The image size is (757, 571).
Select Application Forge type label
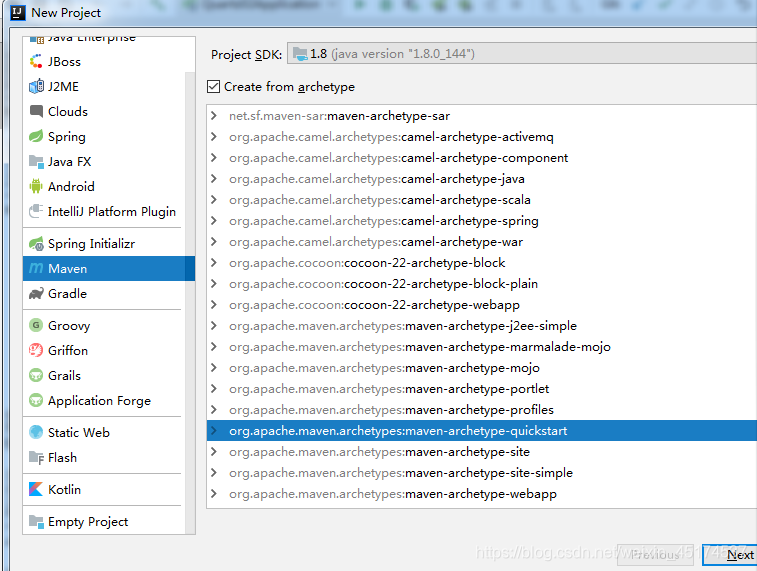tap(99, 401)
